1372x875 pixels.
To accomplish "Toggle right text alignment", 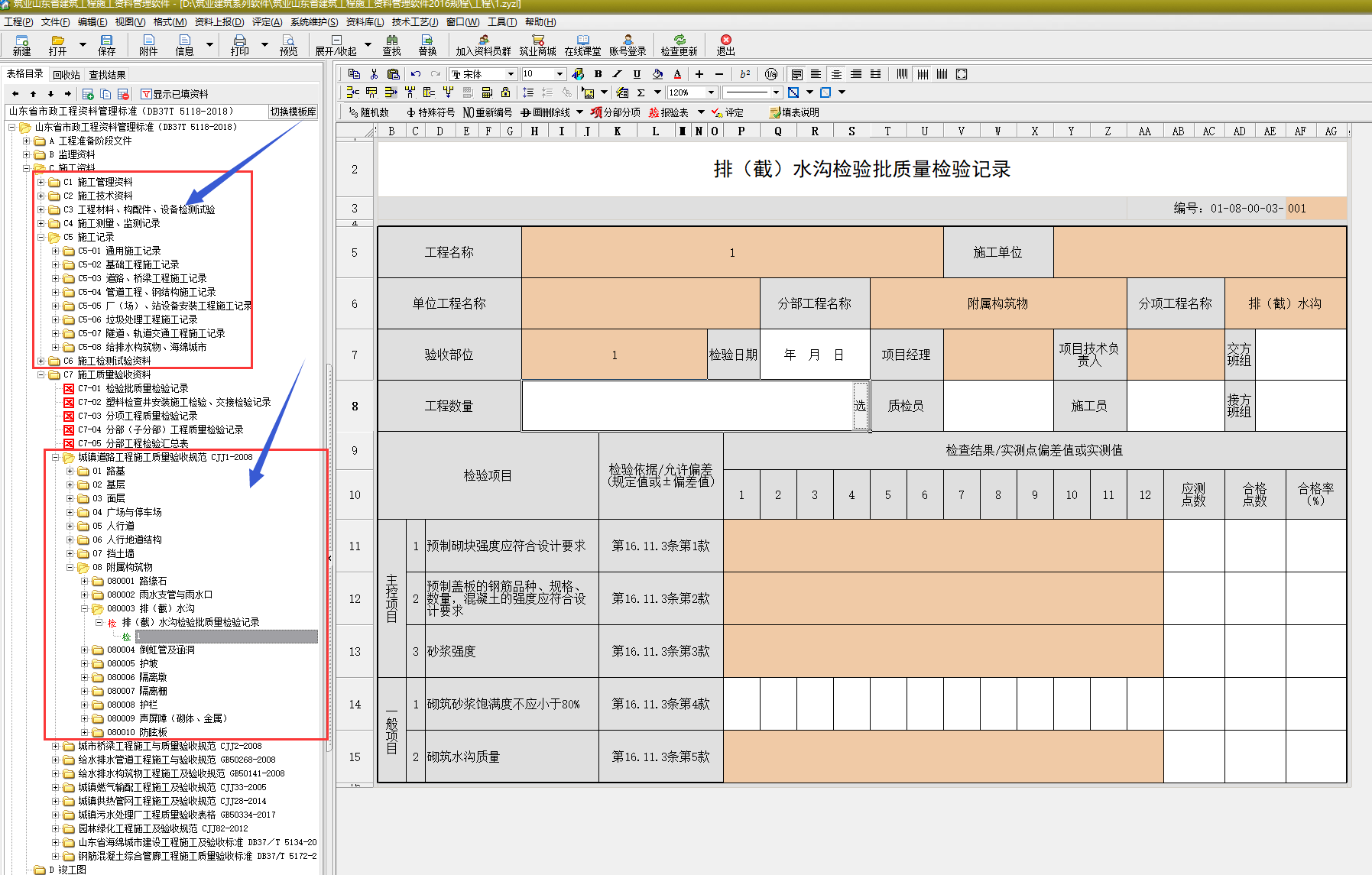I will (856, 74).
